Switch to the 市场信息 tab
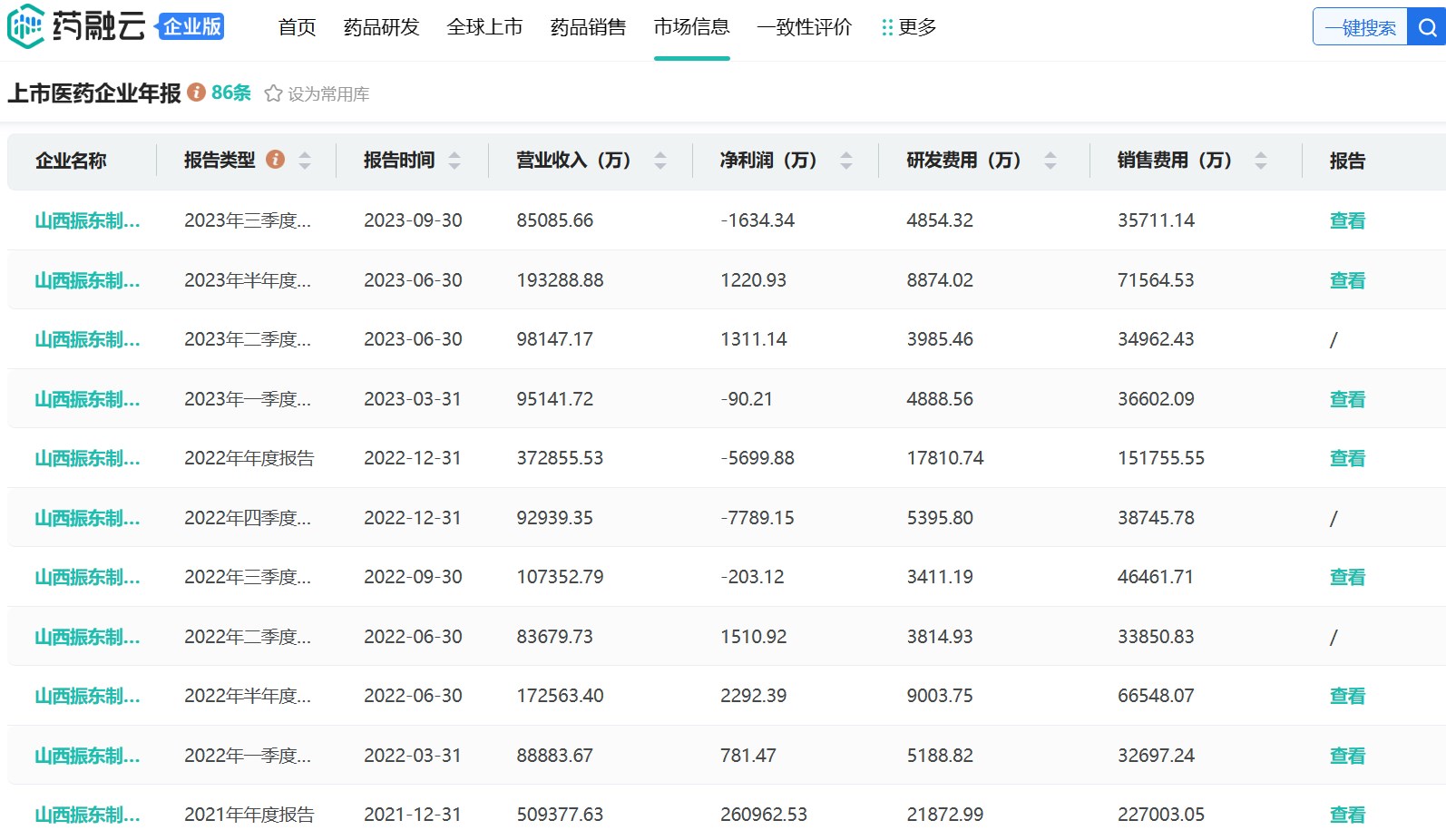The width and height of the screenshot is (1446, 840). coord(691,27)
